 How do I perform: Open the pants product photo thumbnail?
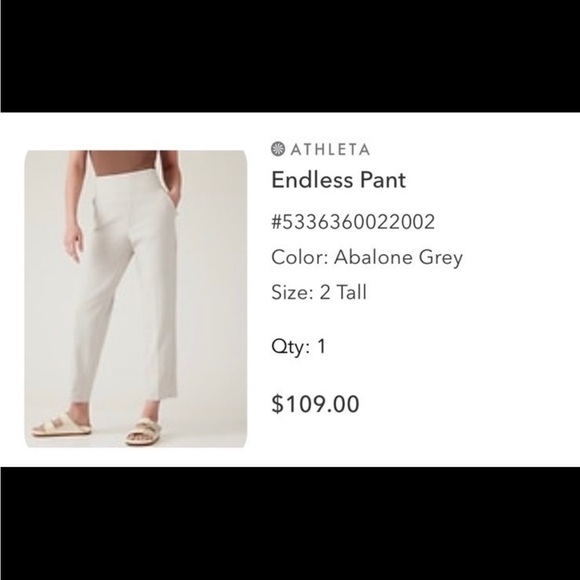(x=136, y=299)
